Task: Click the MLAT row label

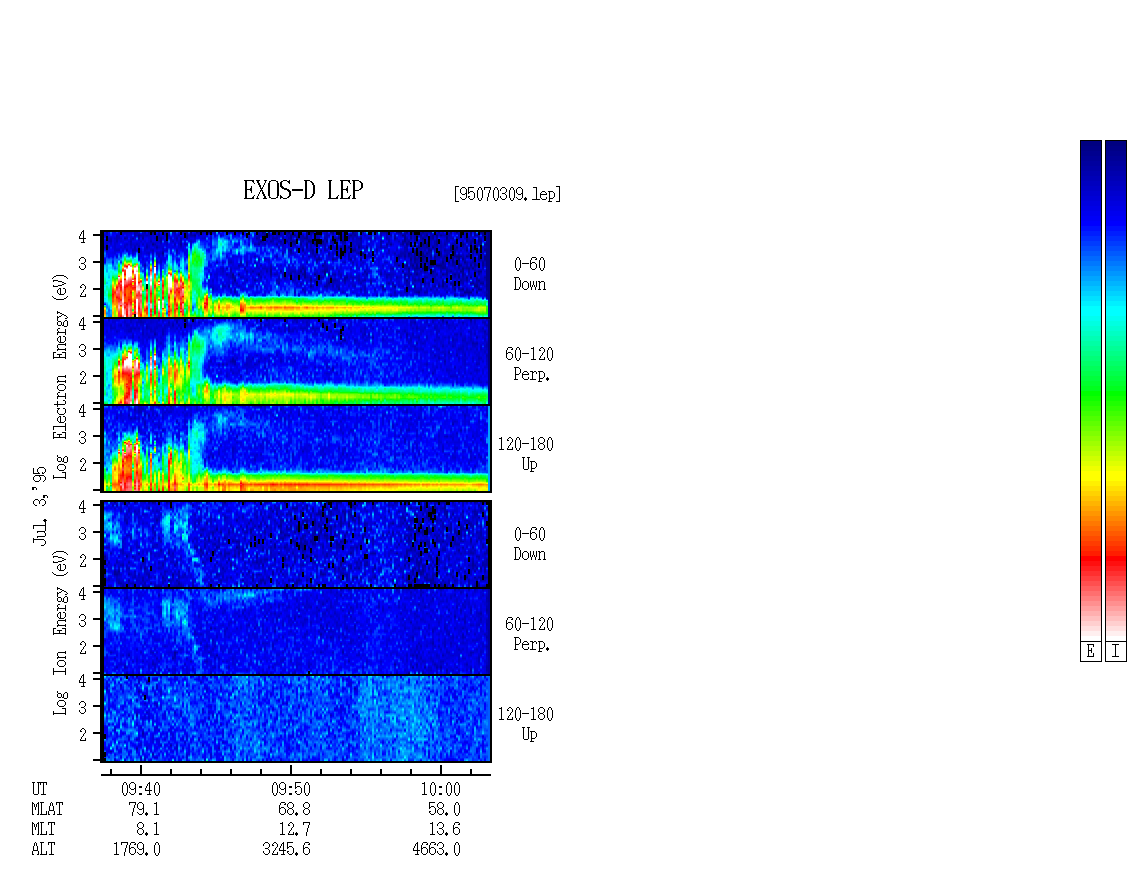Action: pyautogui.click(x=48, y=809)
